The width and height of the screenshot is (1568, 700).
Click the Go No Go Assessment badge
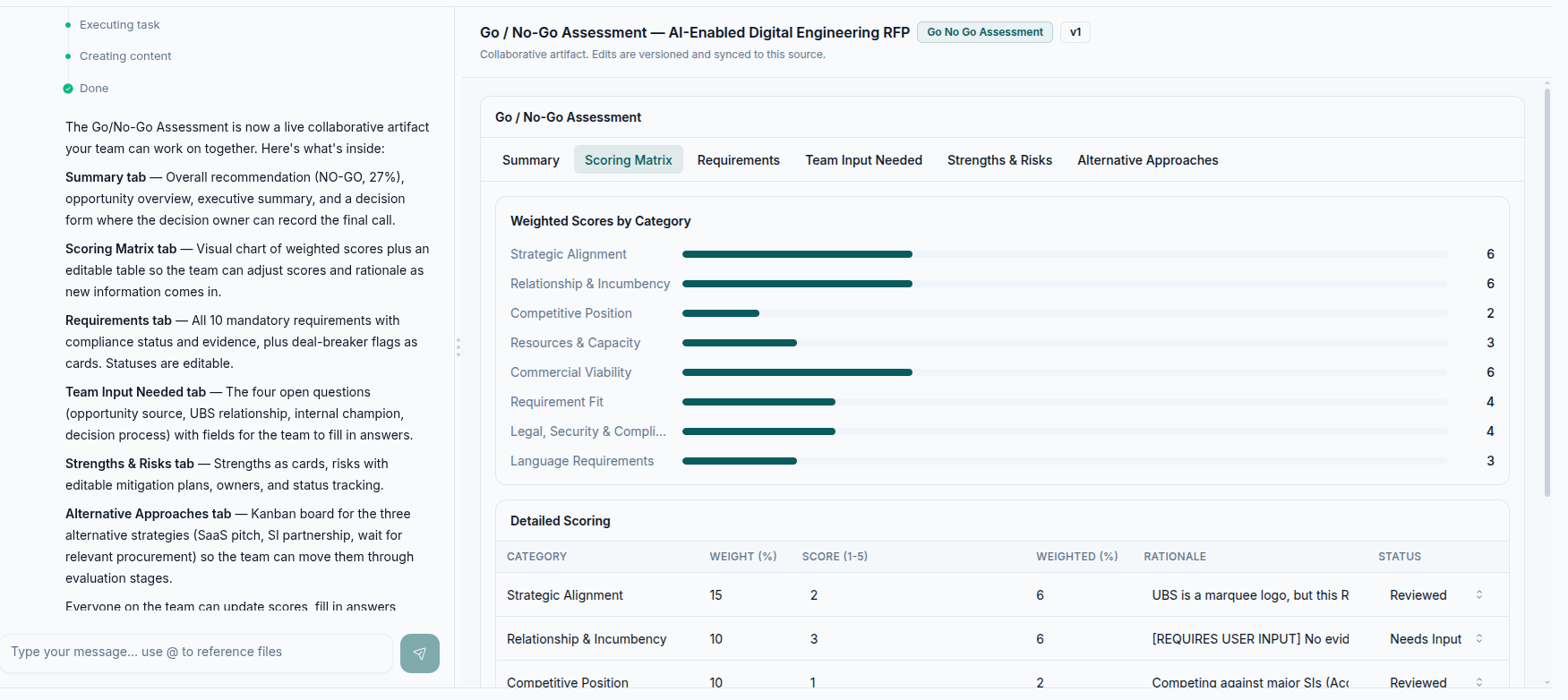tap(984, 32)
